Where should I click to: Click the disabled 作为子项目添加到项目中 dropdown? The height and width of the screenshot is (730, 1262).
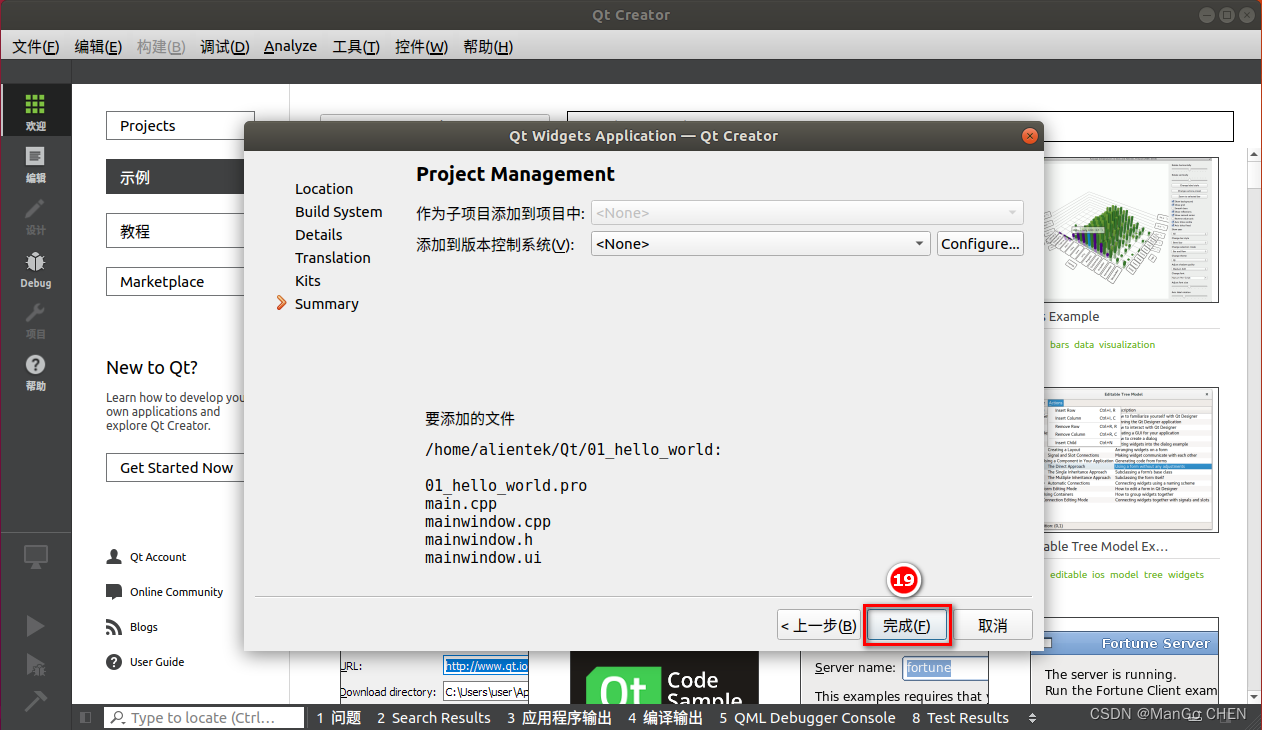coord(807,213)
